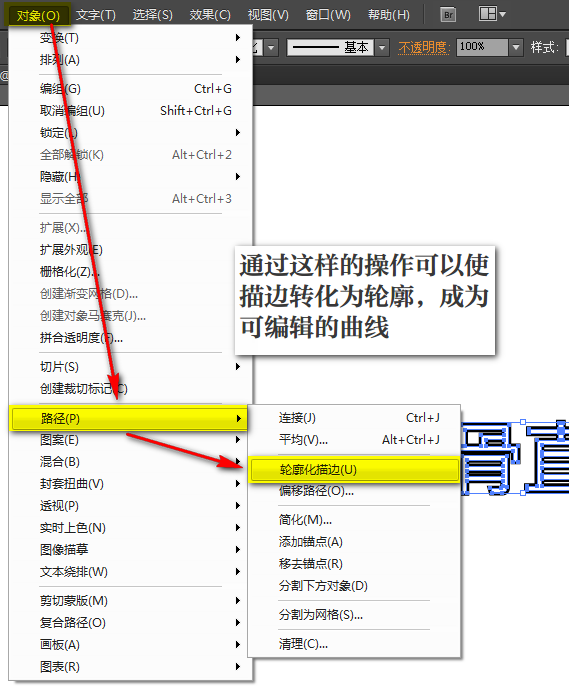Open the 基本 brush definition dropdown
Image resolution: width=569 pixels, height=692 pixels.
(382, 47)
